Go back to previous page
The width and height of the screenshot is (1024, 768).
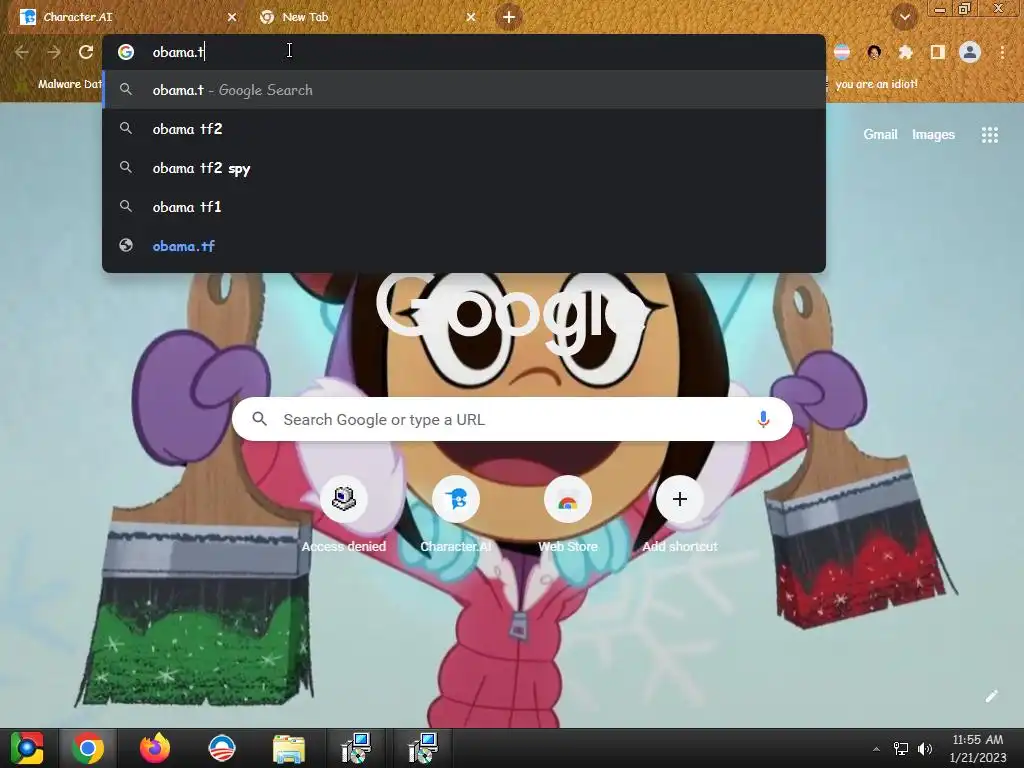point(22,52)
